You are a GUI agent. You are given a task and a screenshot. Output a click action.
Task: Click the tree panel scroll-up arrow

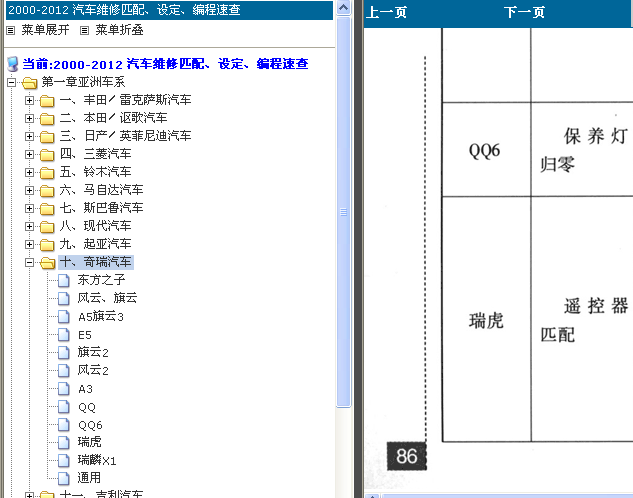(344, 7)
